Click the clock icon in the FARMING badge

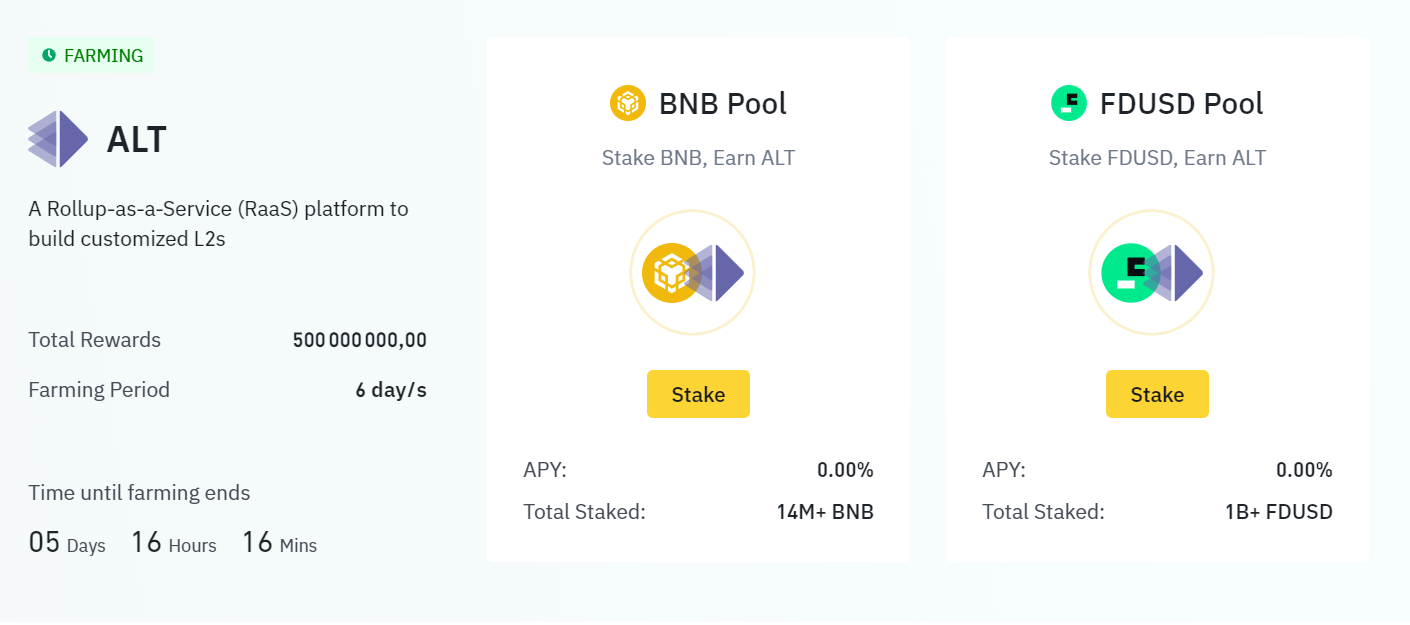click(x=48, y=55)
